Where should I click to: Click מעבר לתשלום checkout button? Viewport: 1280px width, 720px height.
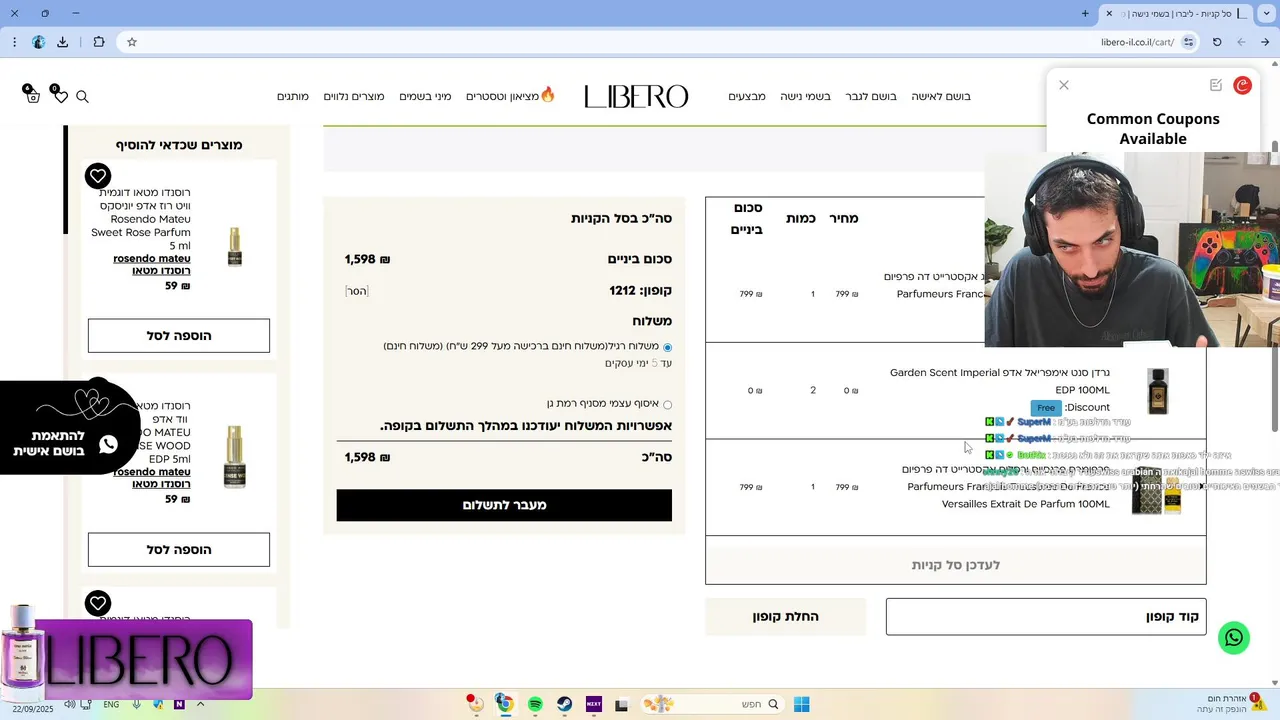[x=504, y=505]
